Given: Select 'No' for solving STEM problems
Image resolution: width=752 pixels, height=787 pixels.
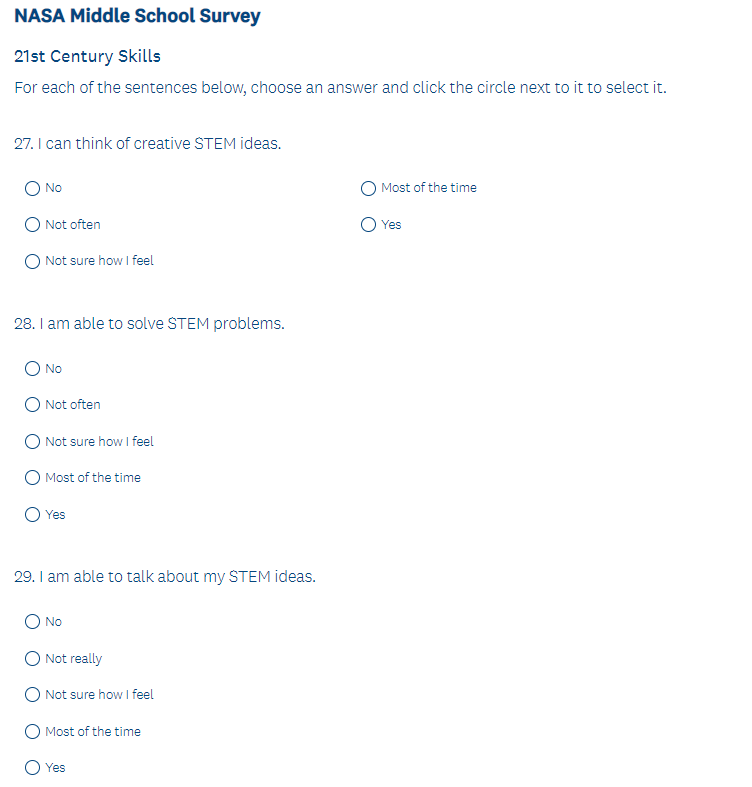Looking at the screenshot, I should pyautogui.click(x=33, y=369).
